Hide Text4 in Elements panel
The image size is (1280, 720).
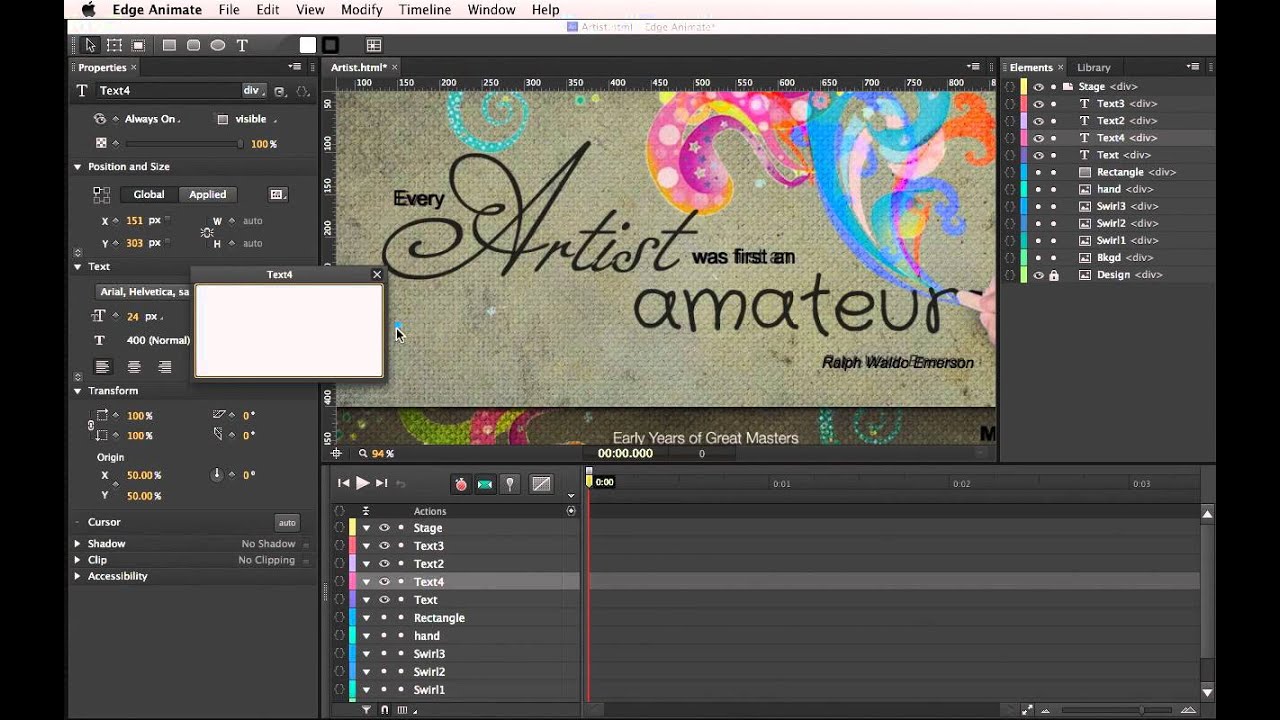tap(1038, 137)
